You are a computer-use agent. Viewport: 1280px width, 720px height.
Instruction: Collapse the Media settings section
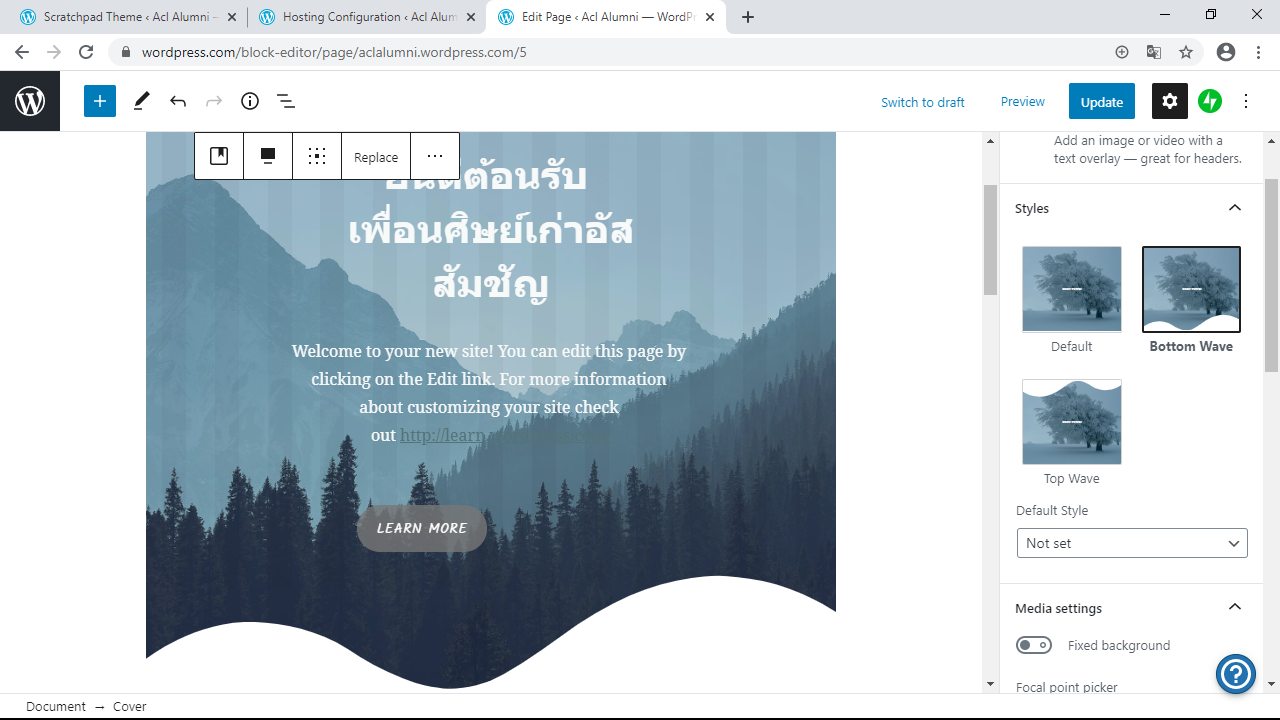[x=1235, y=608]
